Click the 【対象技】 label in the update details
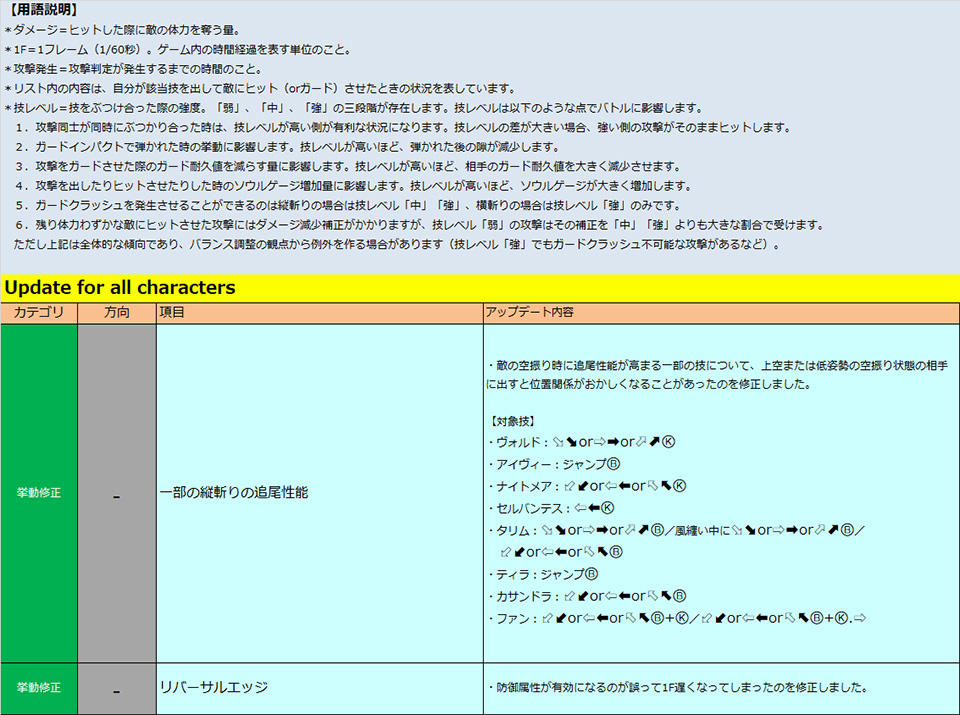 (514, 421)
